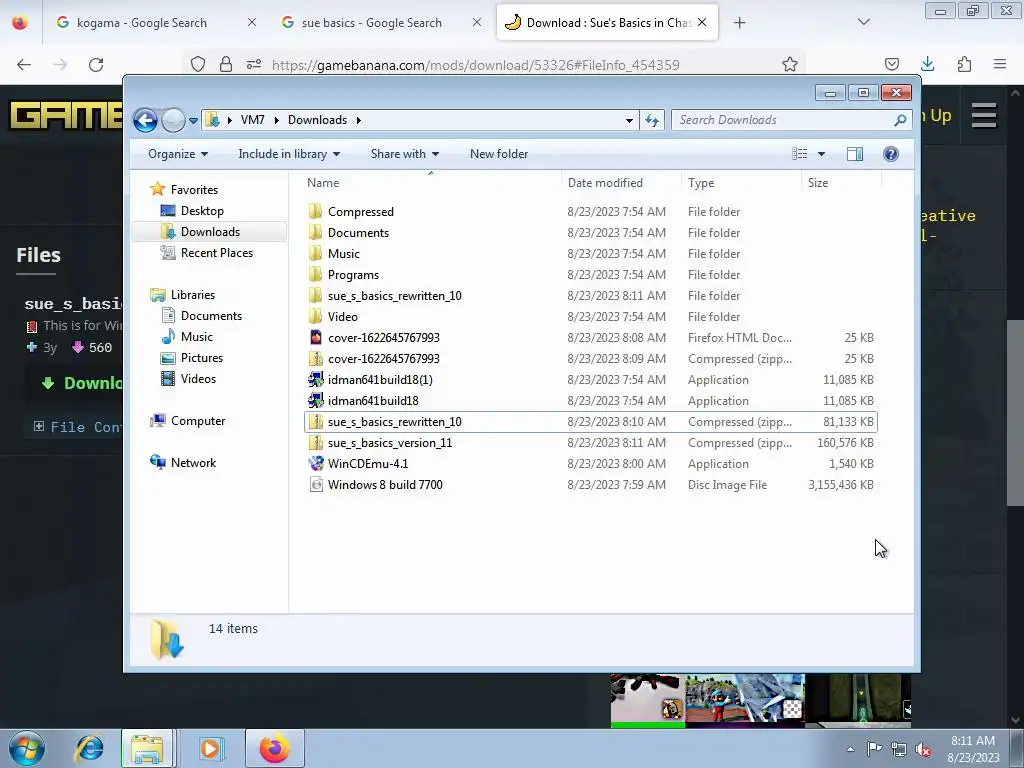Select Windows 8 build 7700 disc image icon
This screenshot has height=768, width=1024.
tap(315, 485)
